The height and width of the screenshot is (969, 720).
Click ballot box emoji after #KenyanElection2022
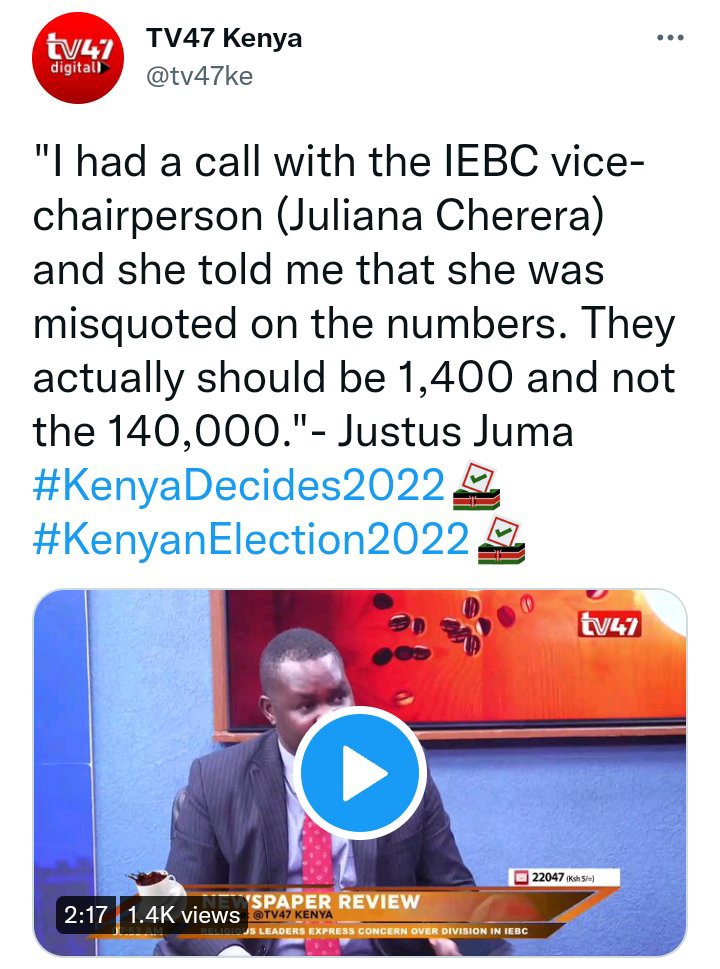[501, 540]
